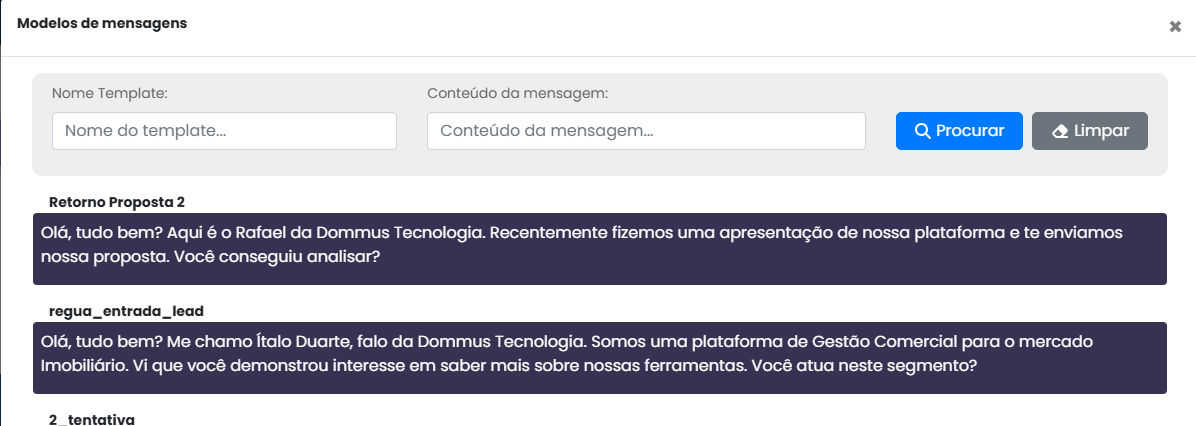Focus the Conteúdo da mensagem input field
This screenshot has height=426, width=1196.
(645, 131)
